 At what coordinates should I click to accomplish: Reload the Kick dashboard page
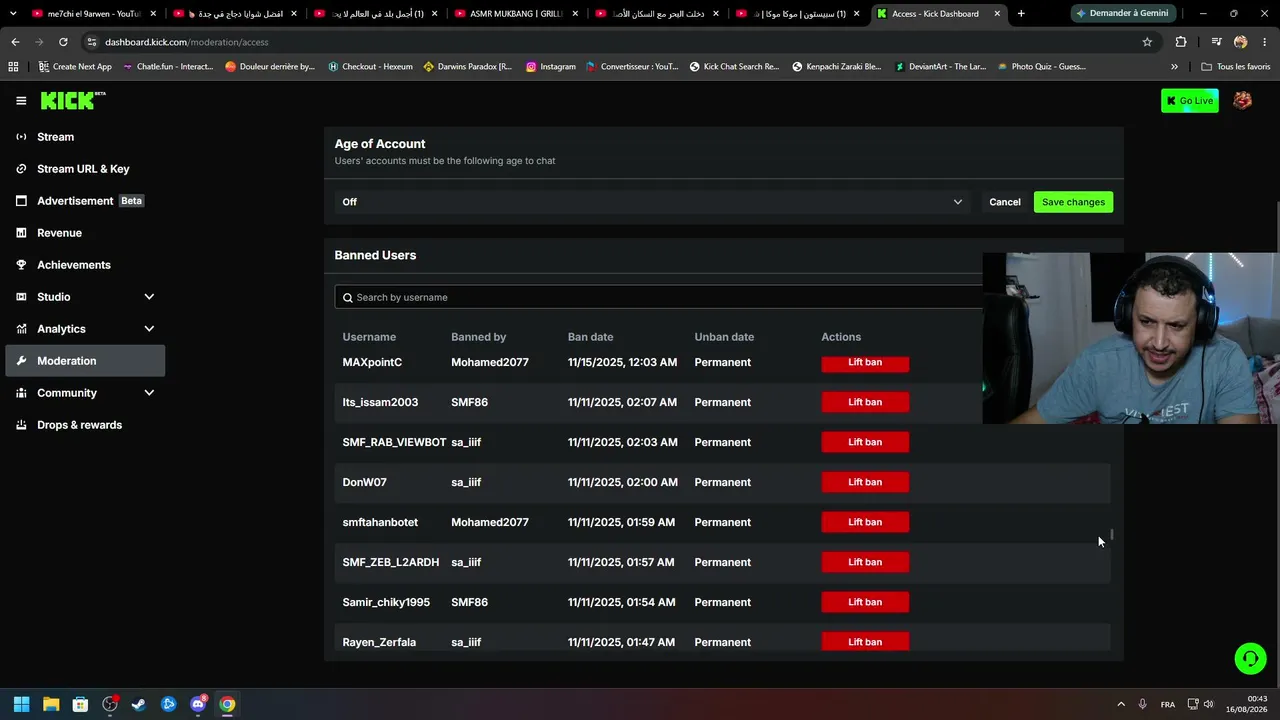(63, 42)
